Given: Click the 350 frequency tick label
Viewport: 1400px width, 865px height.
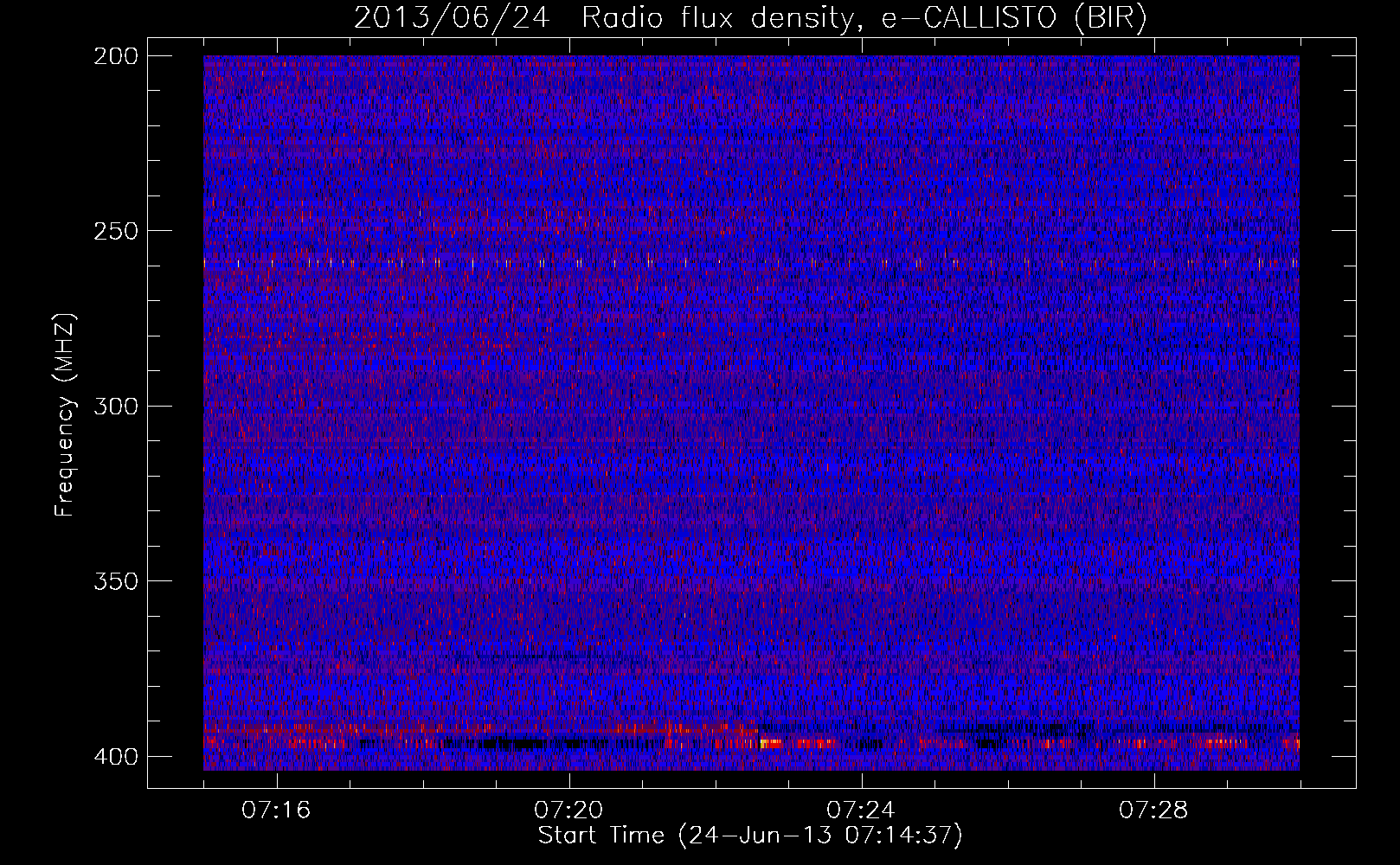Looking at the screenshot, I should pos(115,580).
